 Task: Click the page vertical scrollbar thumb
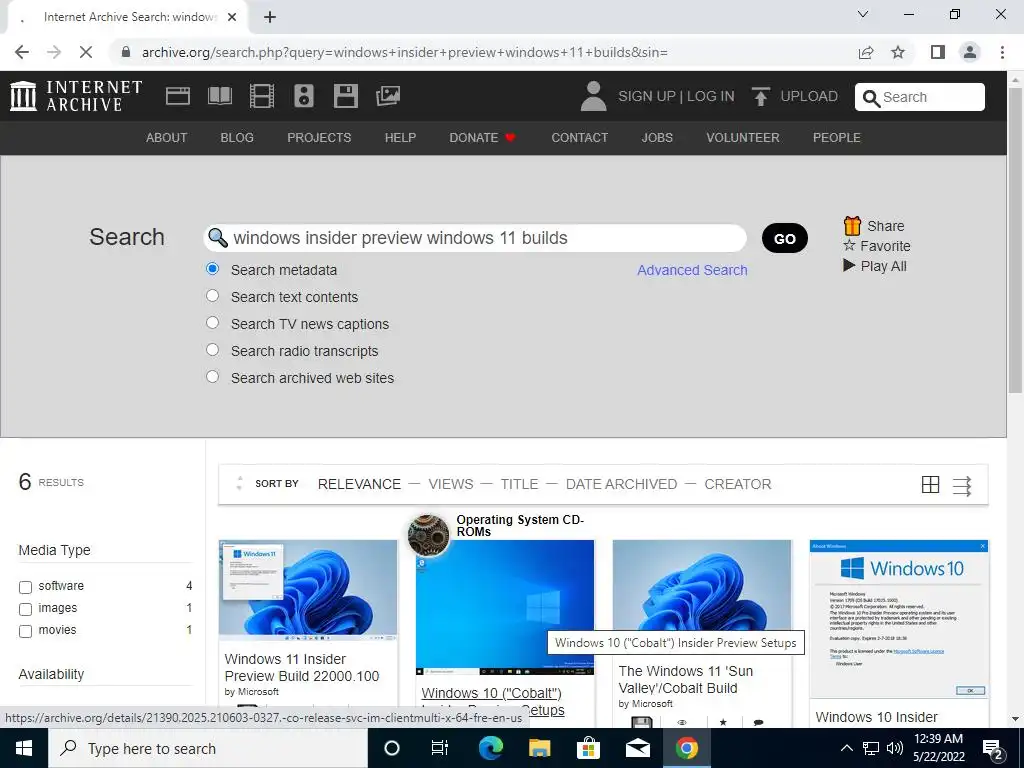point(1015,239)
